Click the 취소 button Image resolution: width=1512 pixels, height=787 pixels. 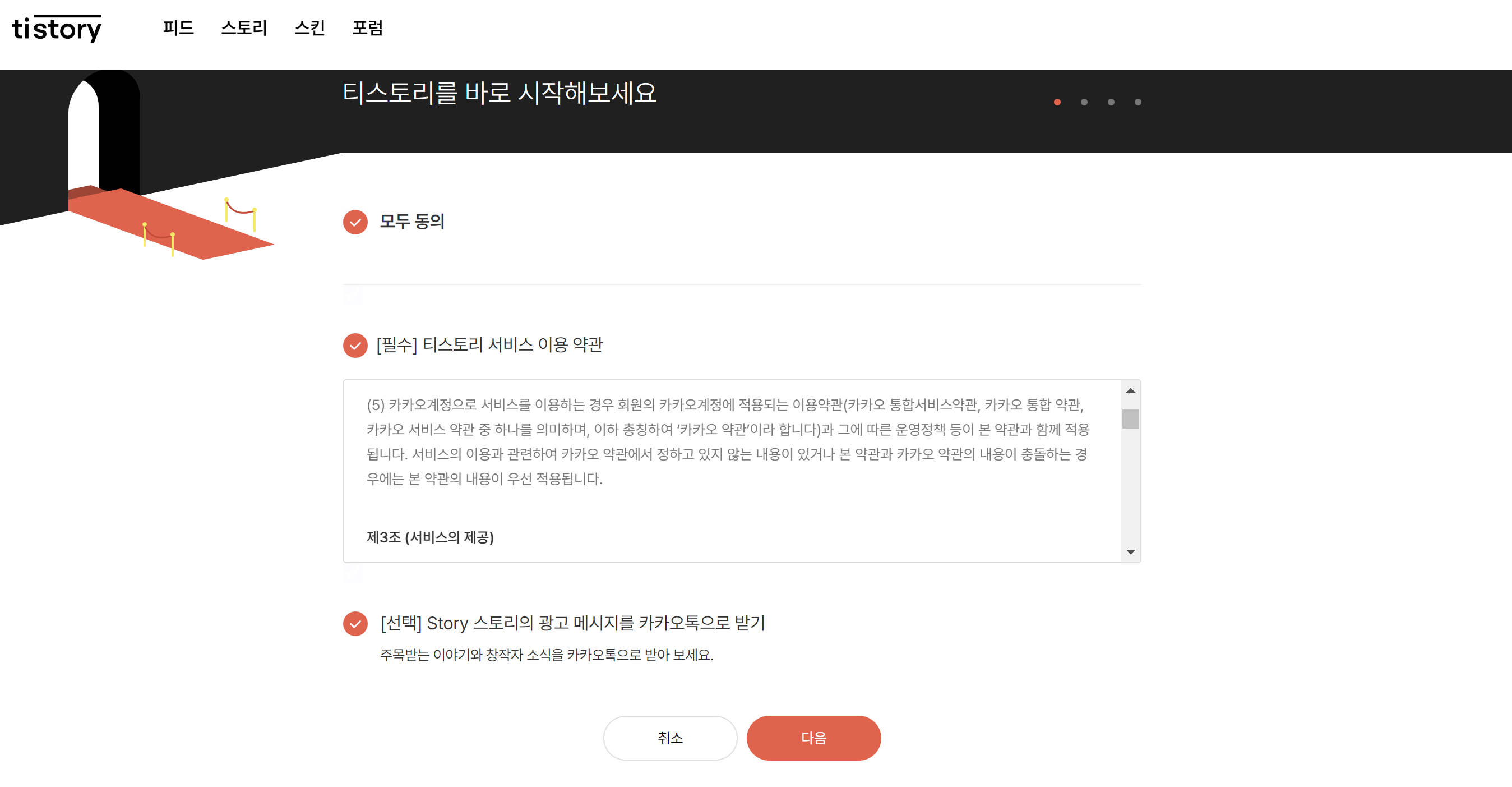point(671,738)
